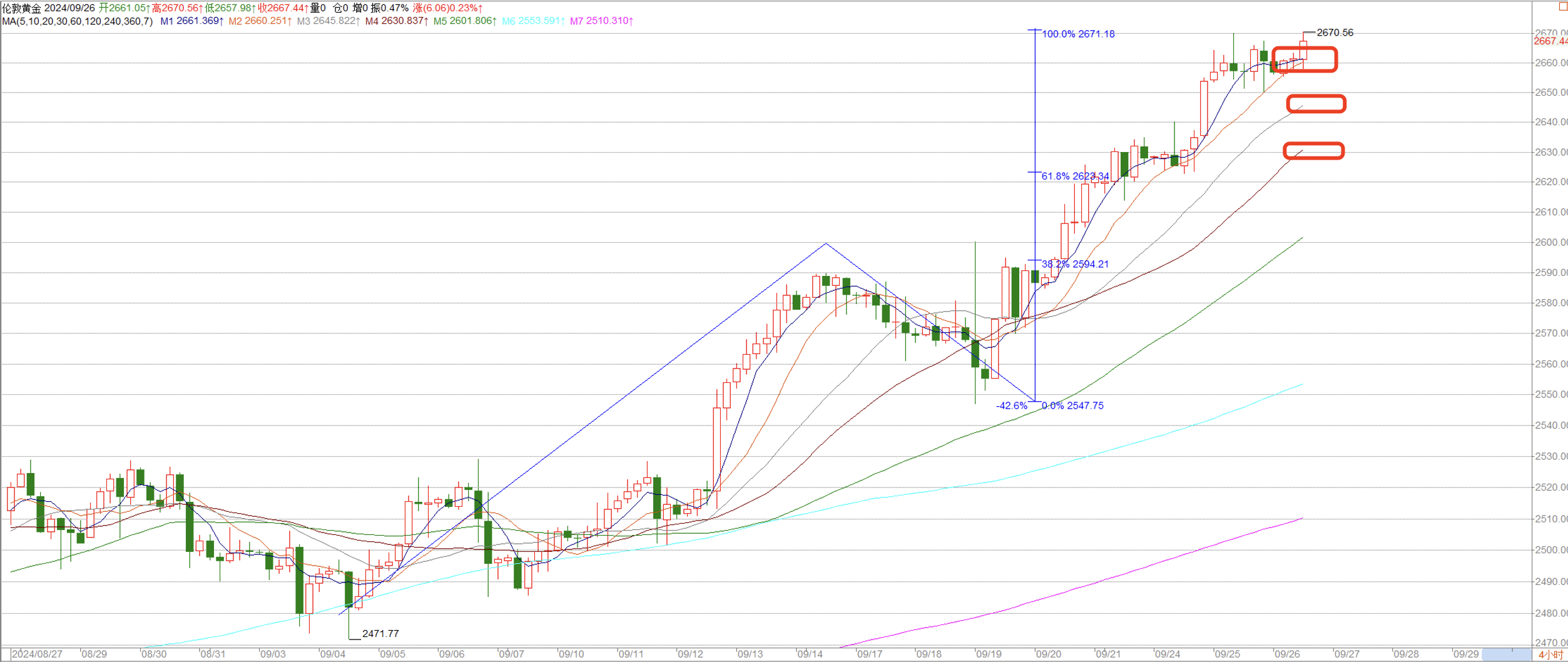Click the M5 2601.806 moving average value
The height and width of the screenshot is (662, 1568).
[x=465, y=21]
